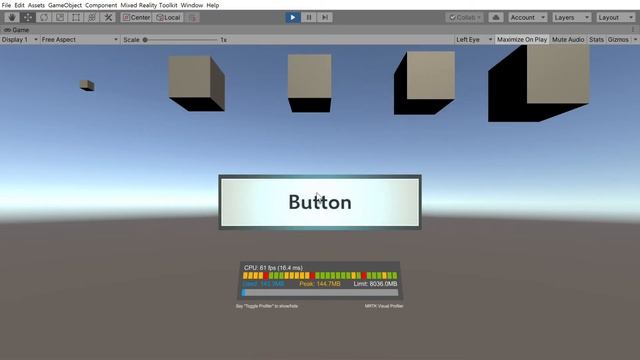Open the Edit menu
The image size is (640, 360).
pyautogui.click(x=19, y=5)
